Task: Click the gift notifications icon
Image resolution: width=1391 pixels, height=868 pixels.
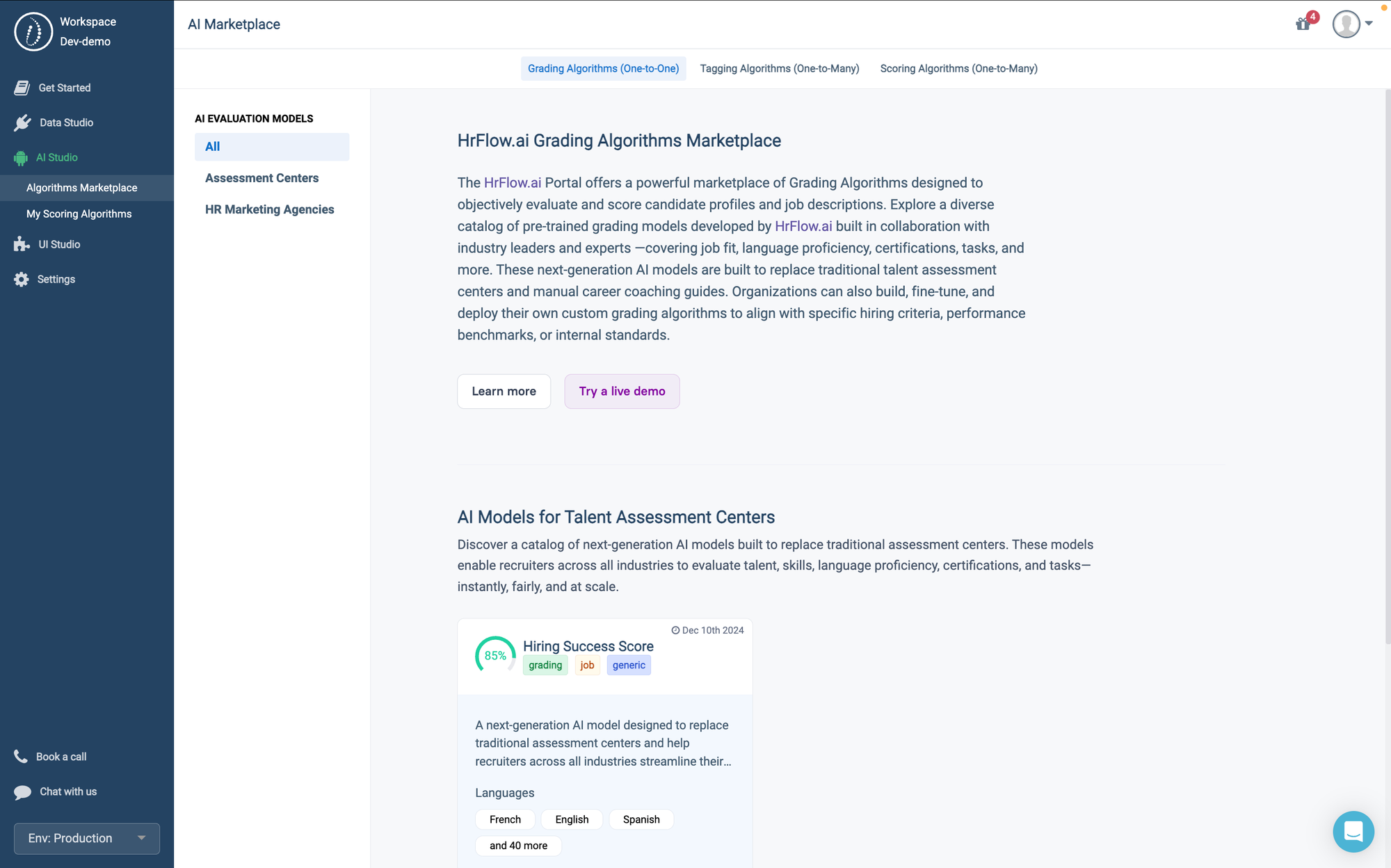Action: pos(1303,24)
